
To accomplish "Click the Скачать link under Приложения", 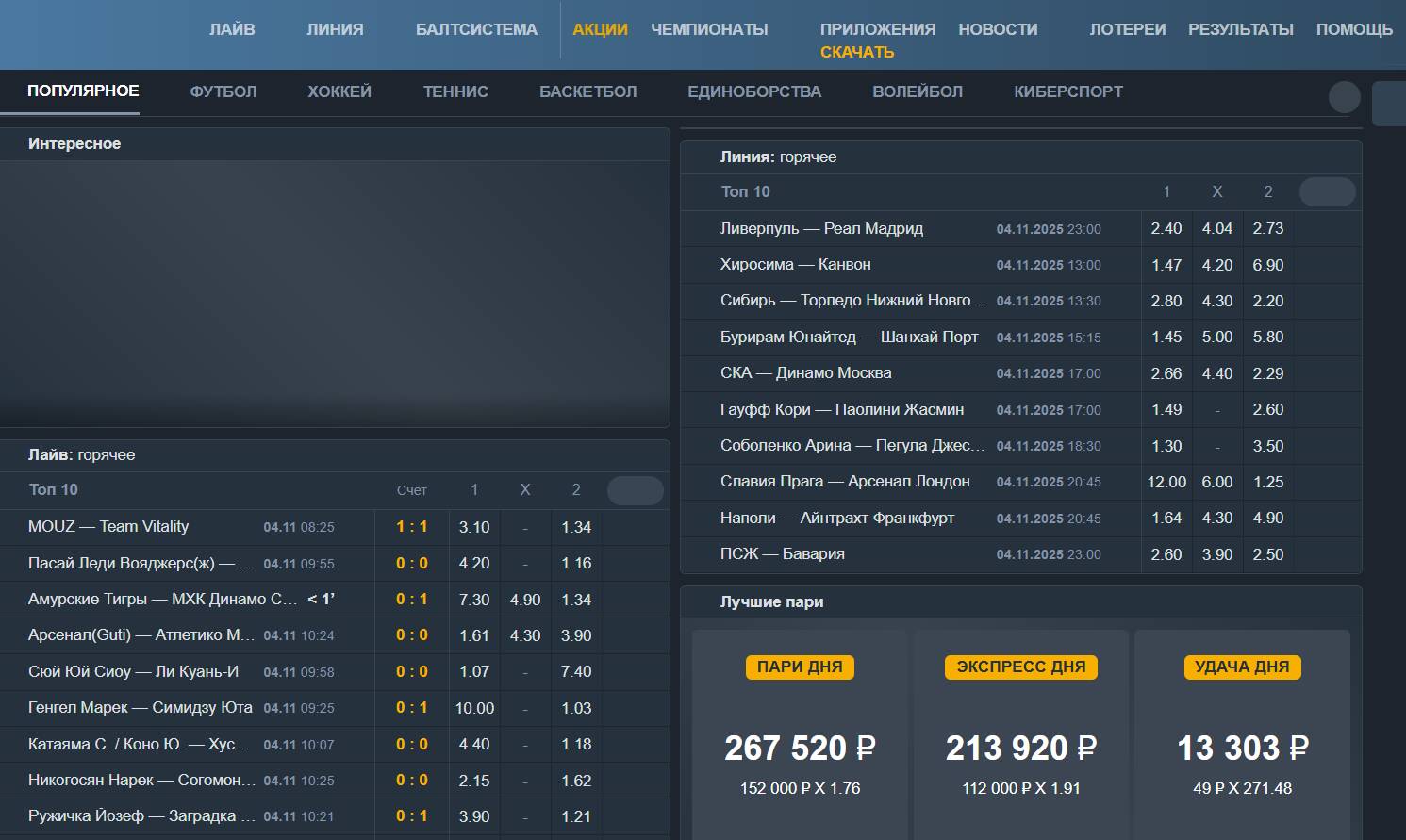I will (x=856, y=52).
